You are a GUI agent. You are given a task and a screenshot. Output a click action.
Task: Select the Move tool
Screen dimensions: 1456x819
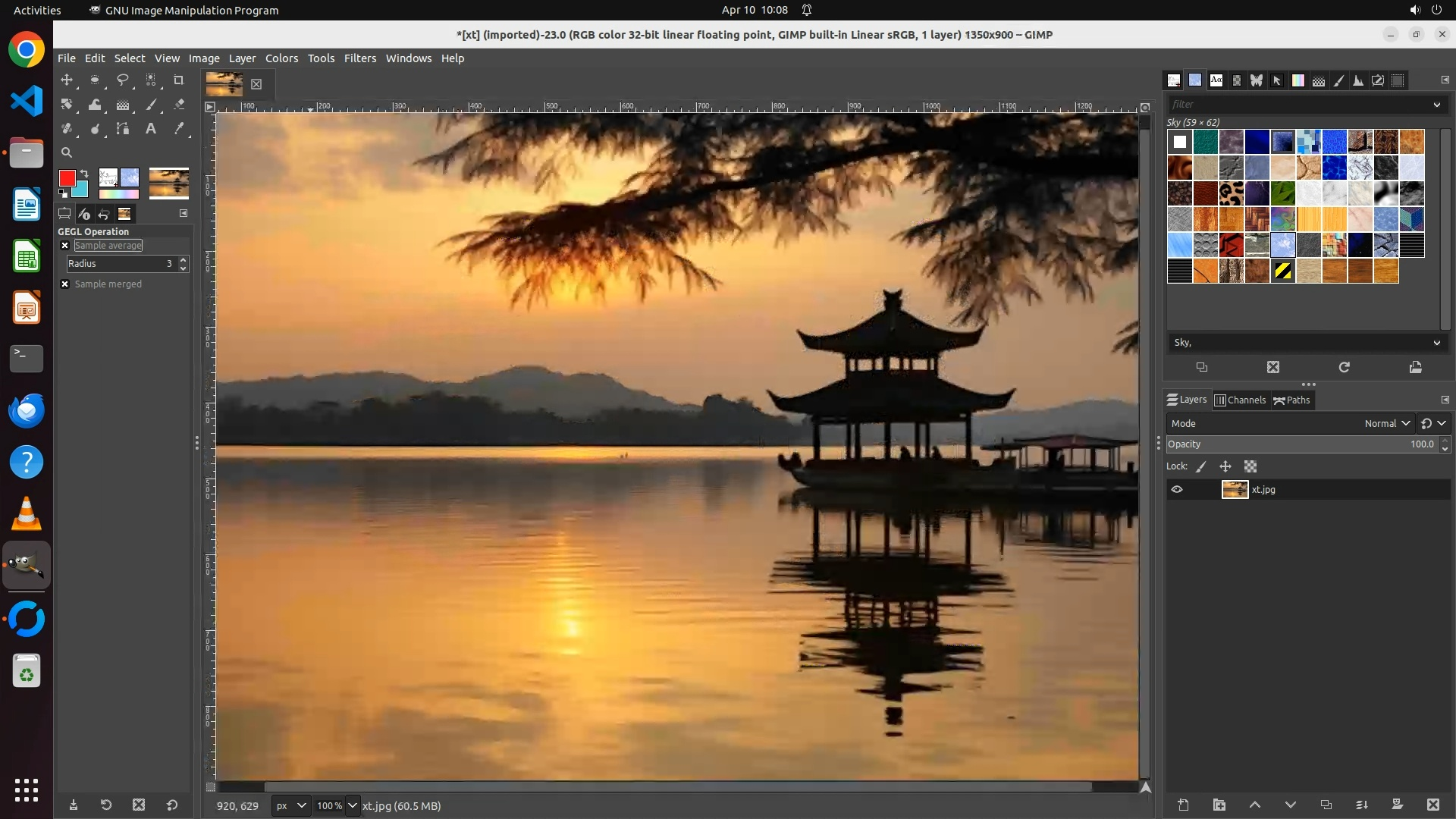(x=67, y=80)
